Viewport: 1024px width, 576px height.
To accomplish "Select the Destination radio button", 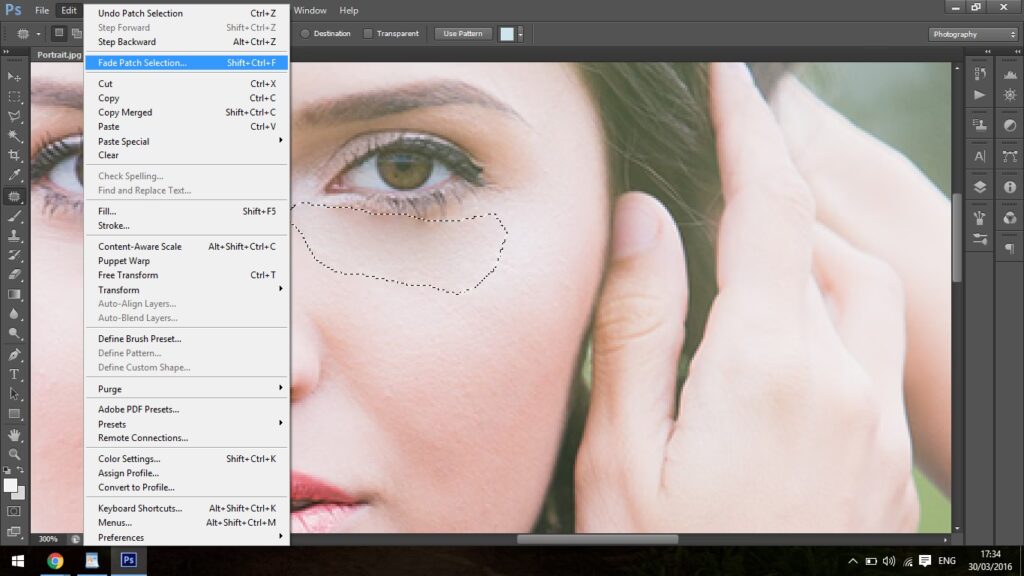I will pos(306,34).
